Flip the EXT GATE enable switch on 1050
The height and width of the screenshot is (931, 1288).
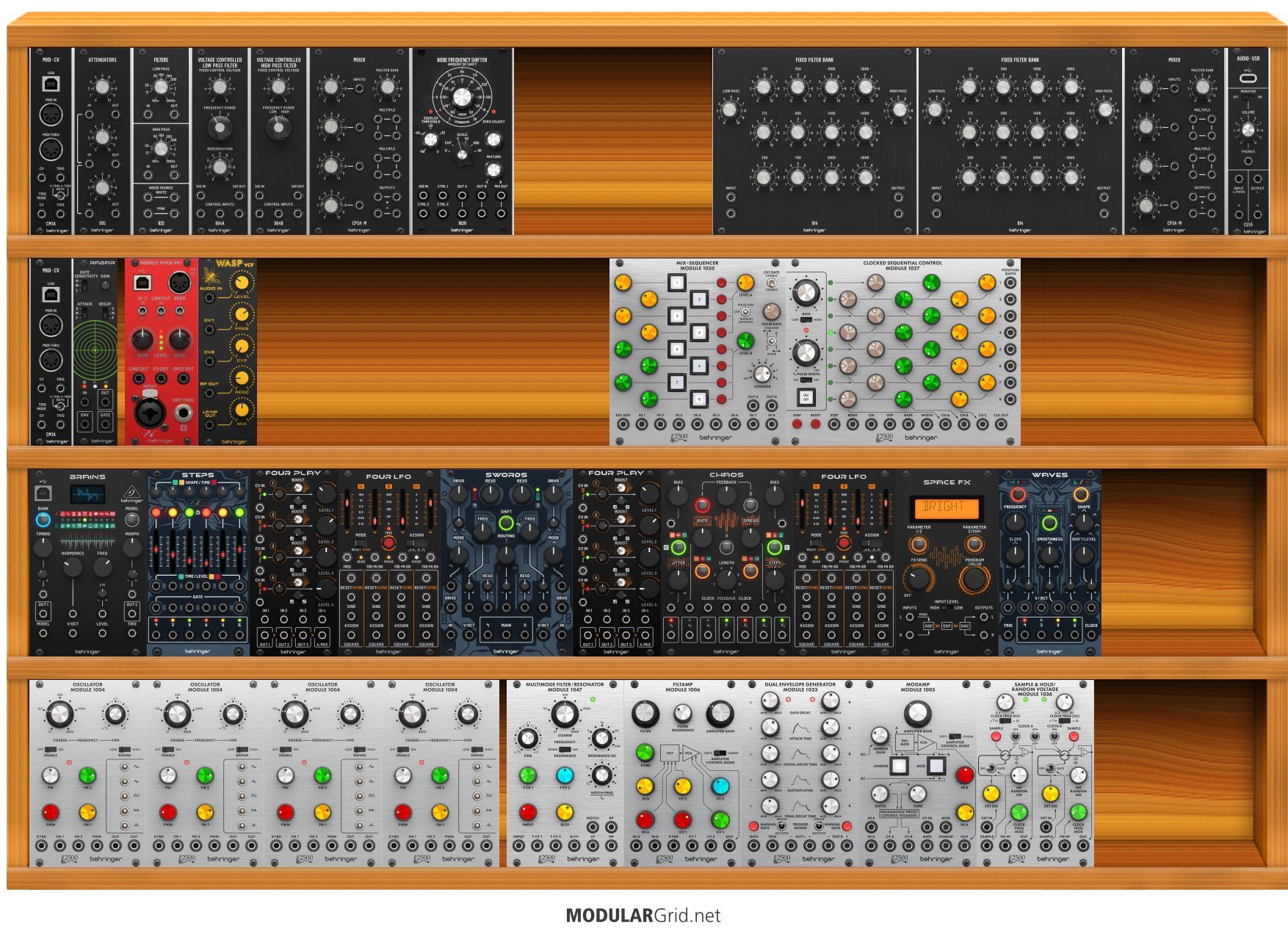[x=772, y=283]
